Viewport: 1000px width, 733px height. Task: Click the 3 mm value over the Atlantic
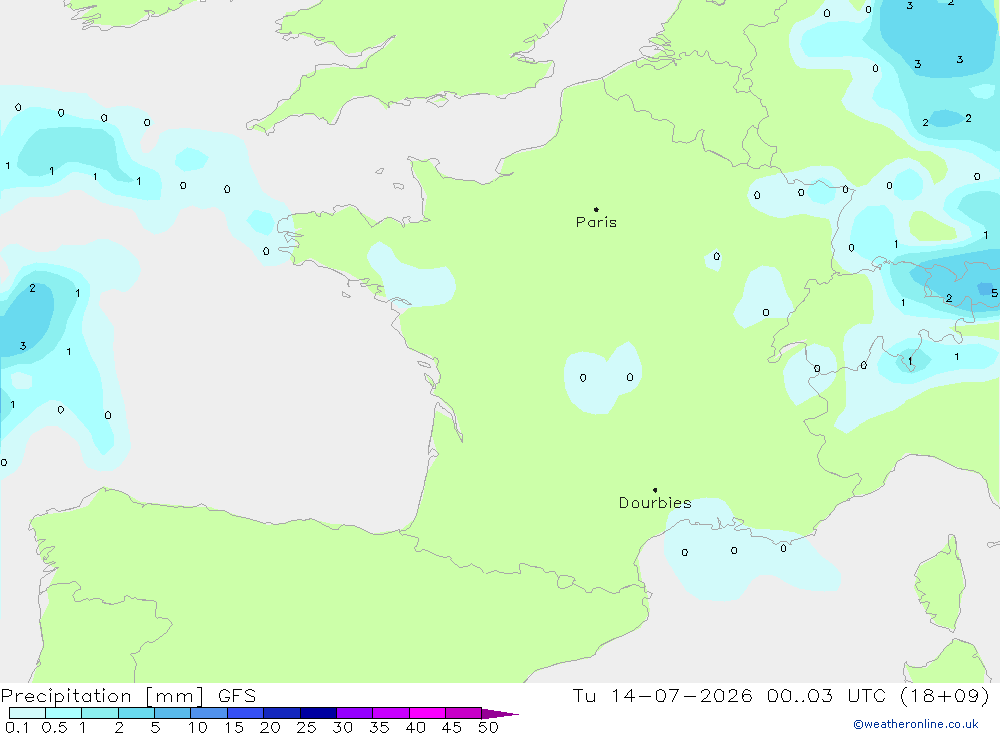[x=23, y=346]
